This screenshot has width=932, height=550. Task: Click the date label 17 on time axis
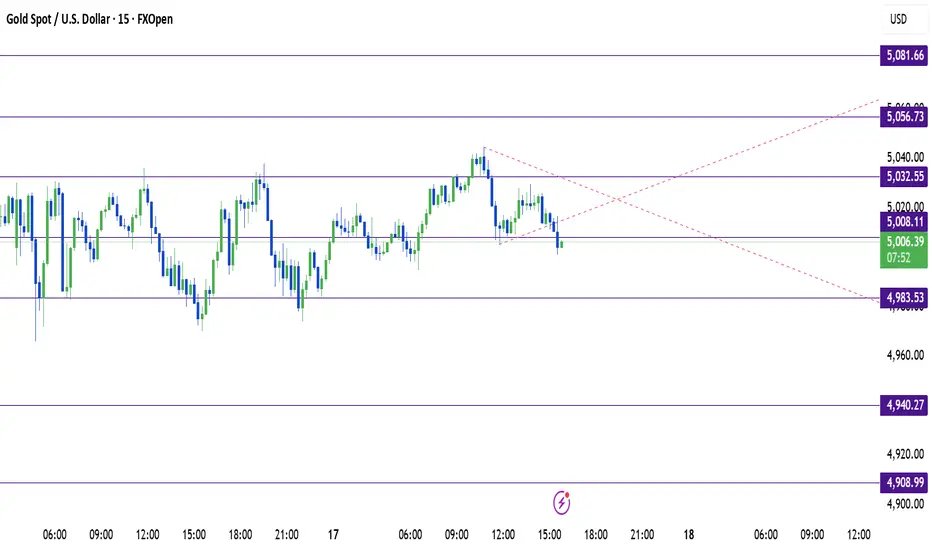click(x=333, y=534)
